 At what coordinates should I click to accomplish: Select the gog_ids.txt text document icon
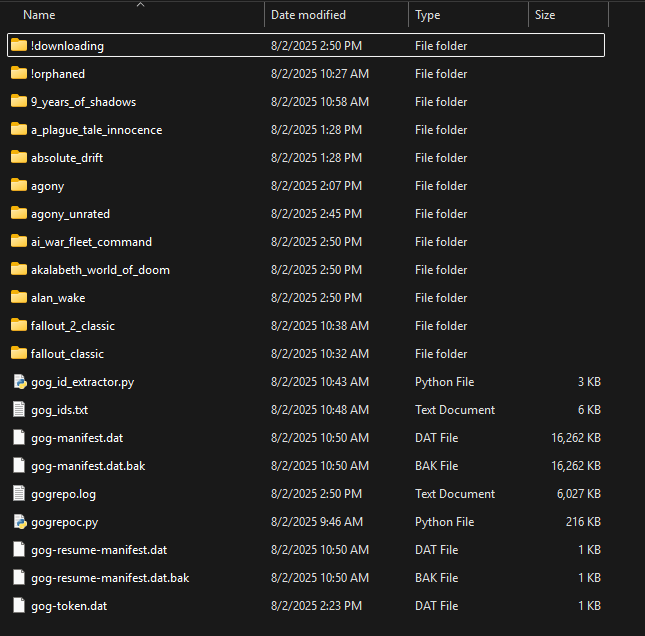(18, 410)
